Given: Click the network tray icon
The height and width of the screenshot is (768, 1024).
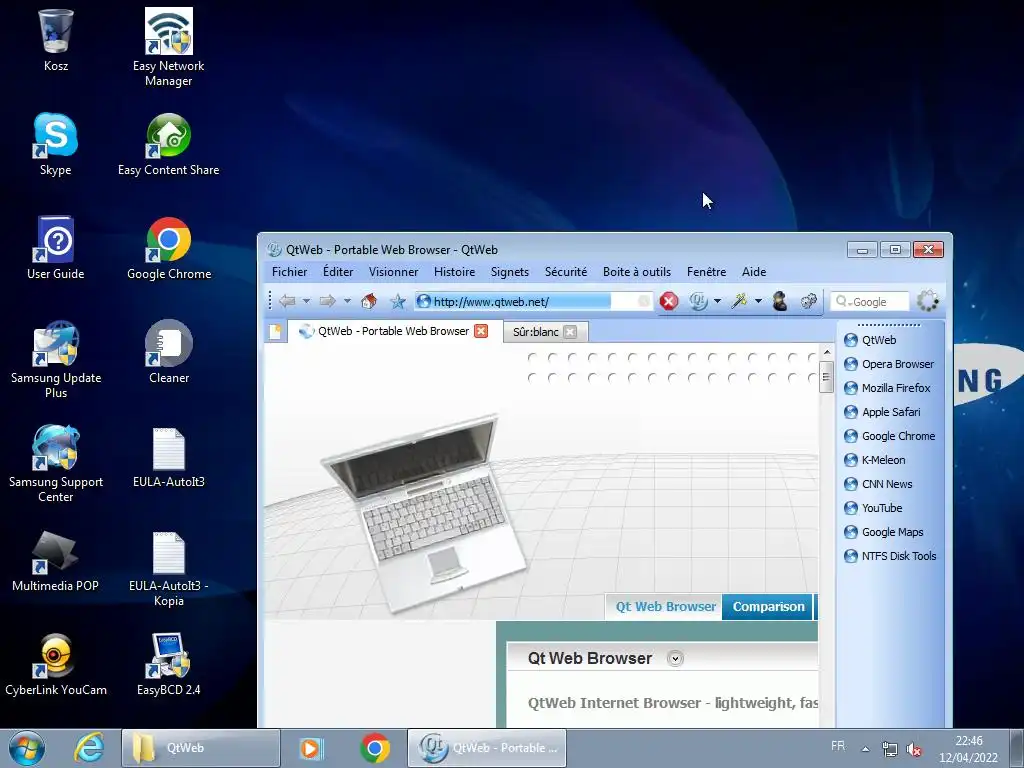Looking at the screenshot, I should (x=889, y=749).
